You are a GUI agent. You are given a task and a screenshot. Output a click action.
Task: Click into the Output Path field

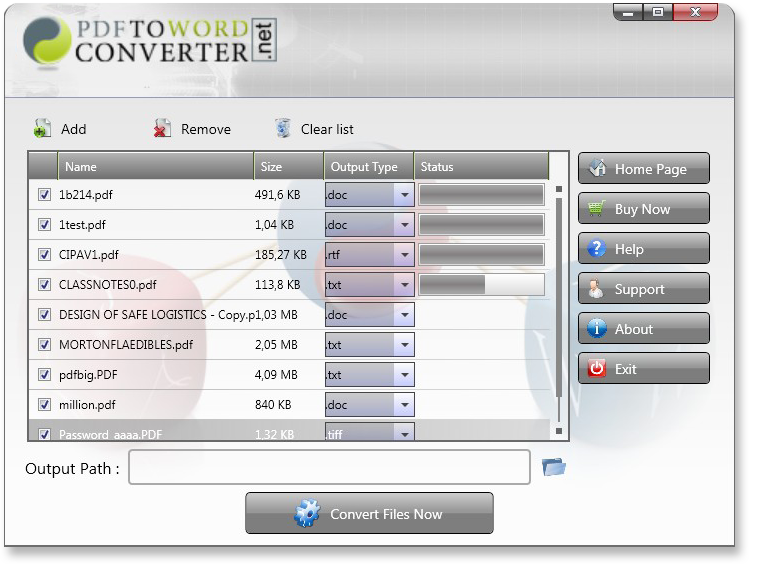pos(329,467)
